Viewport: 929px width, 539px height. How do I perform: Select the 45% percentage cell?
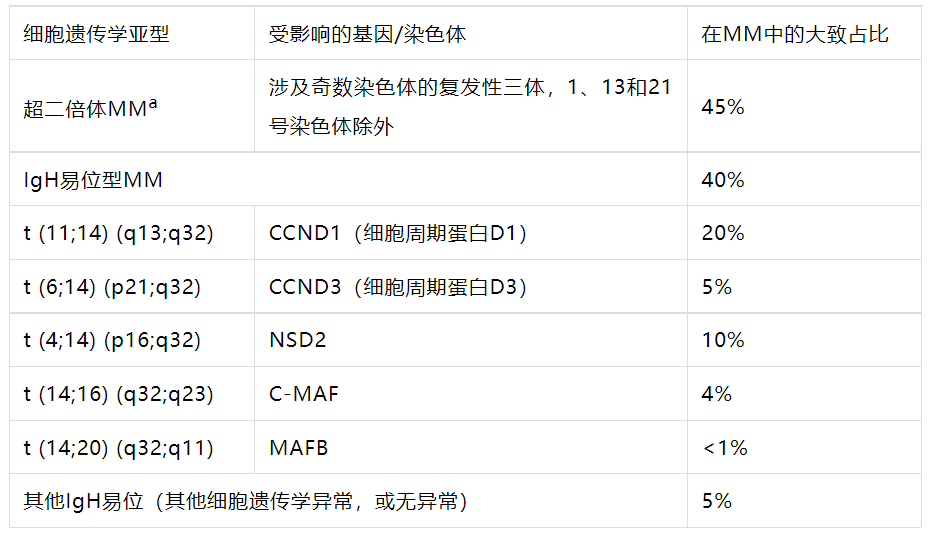723,106
